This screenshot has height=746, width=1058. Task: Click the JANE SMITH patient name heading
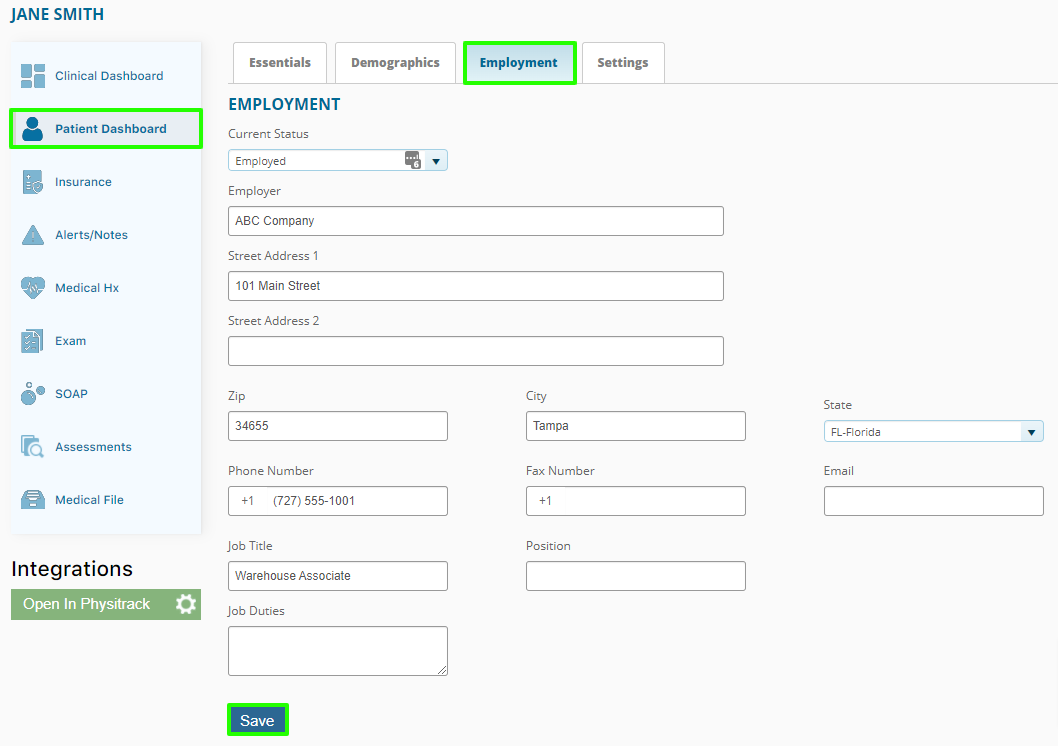(57, 14)
